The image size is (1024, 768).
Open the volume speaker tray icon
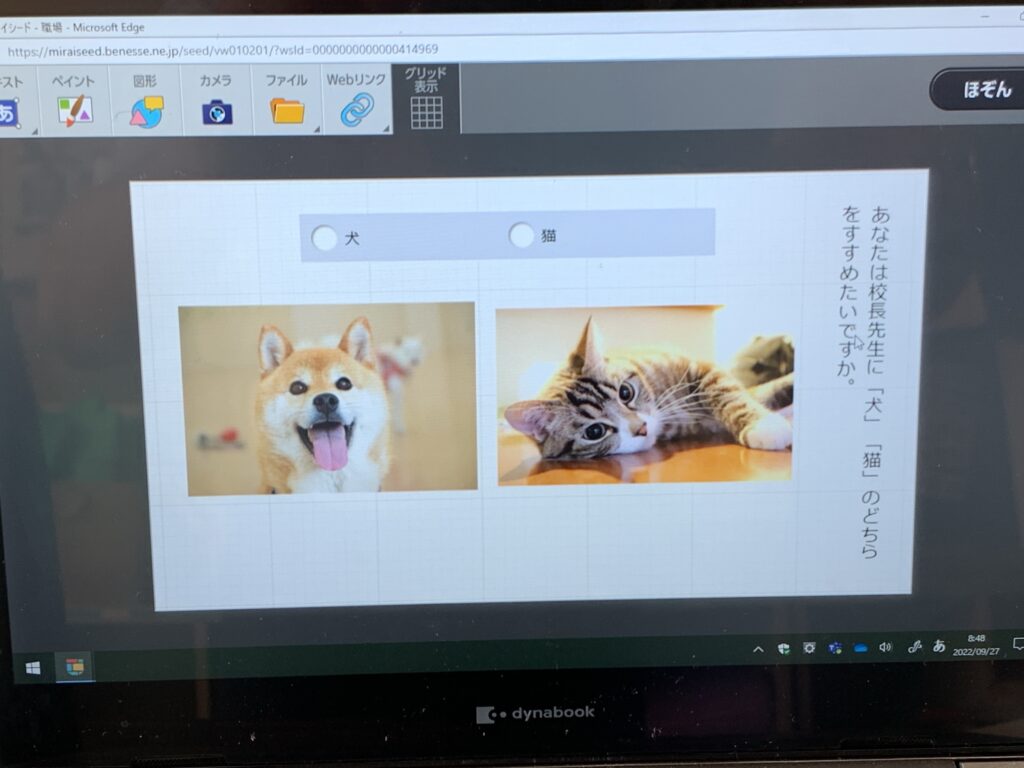pyautogui.click(x=884, y=648)
